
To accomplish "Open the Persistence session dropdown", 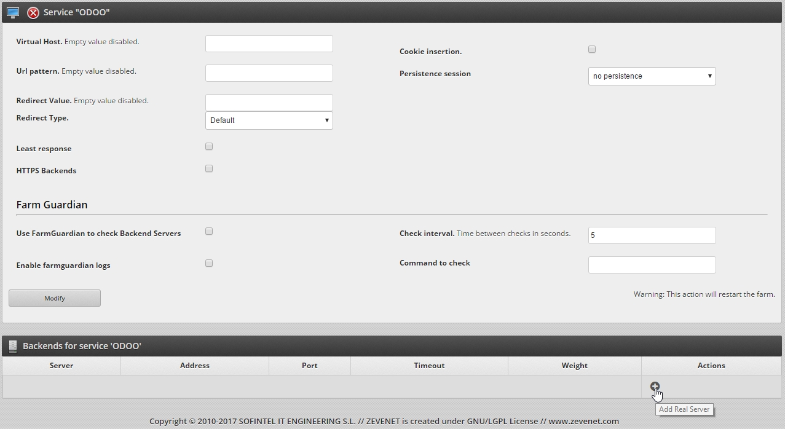I will 651,76.
